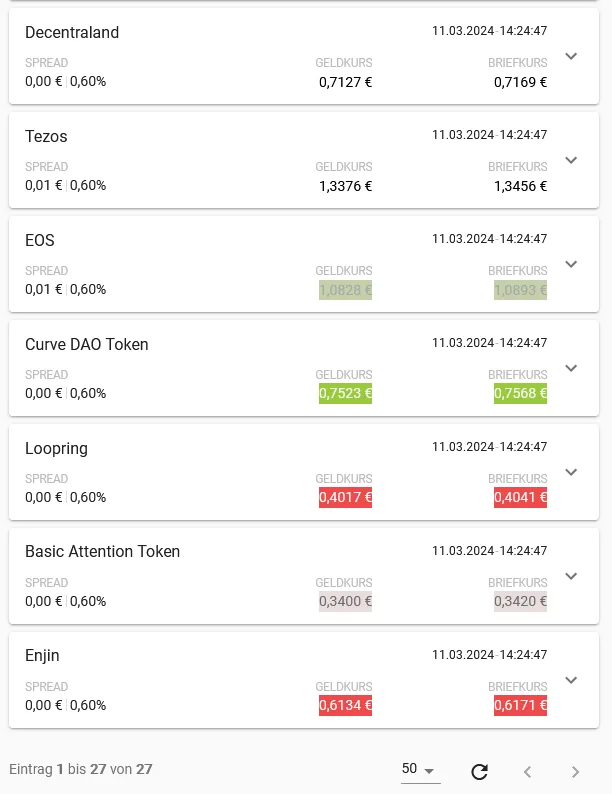Expand the Curve DAO Token chevron
612x794 pixels.
coord(571,368)
